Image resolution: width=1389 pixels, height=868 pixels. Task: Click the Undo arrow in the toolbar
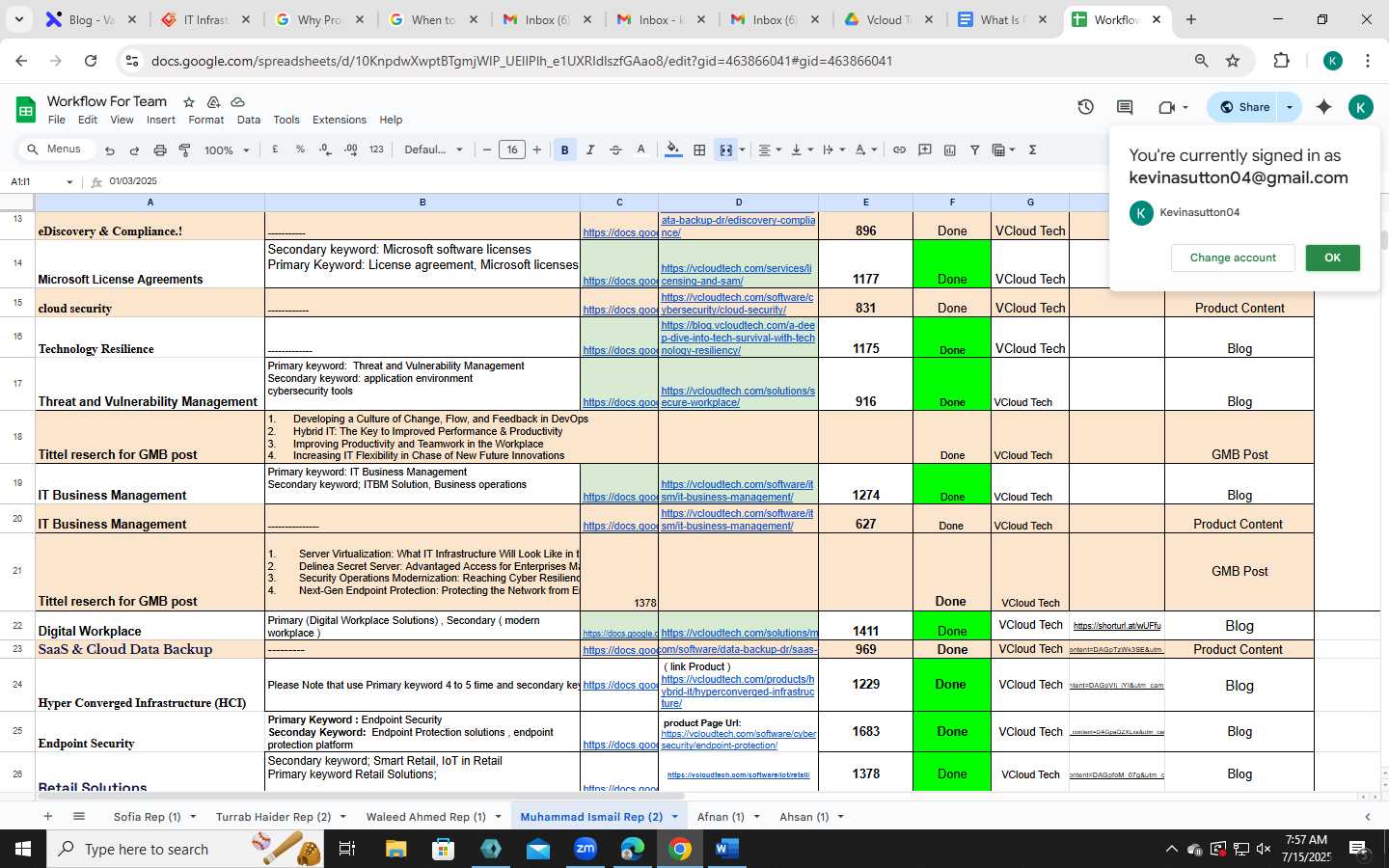click(x=110, y=150)
